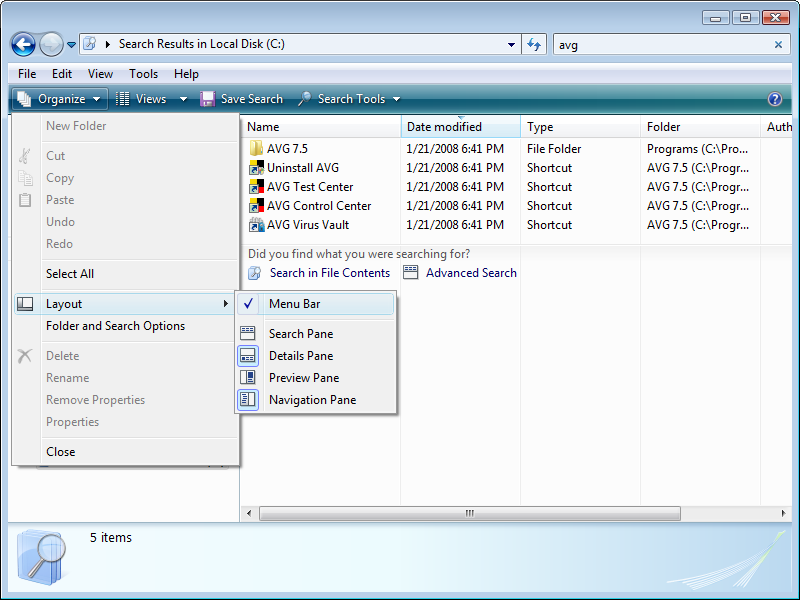Click the horizontal scrollbar thumb
This screenshot has height=600, width=800.
(470, 513)
